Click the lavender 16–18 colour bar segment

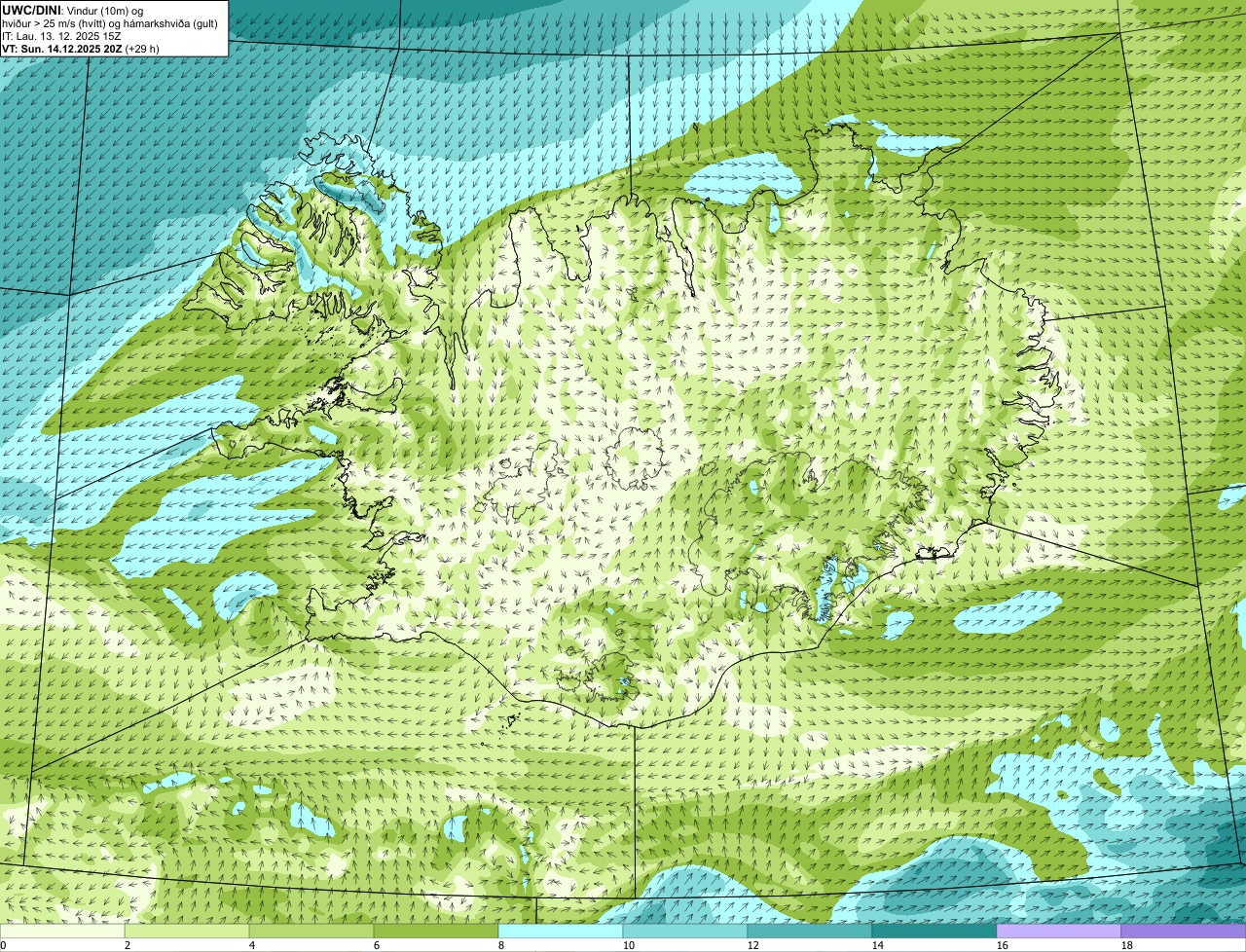point(1059,931)
